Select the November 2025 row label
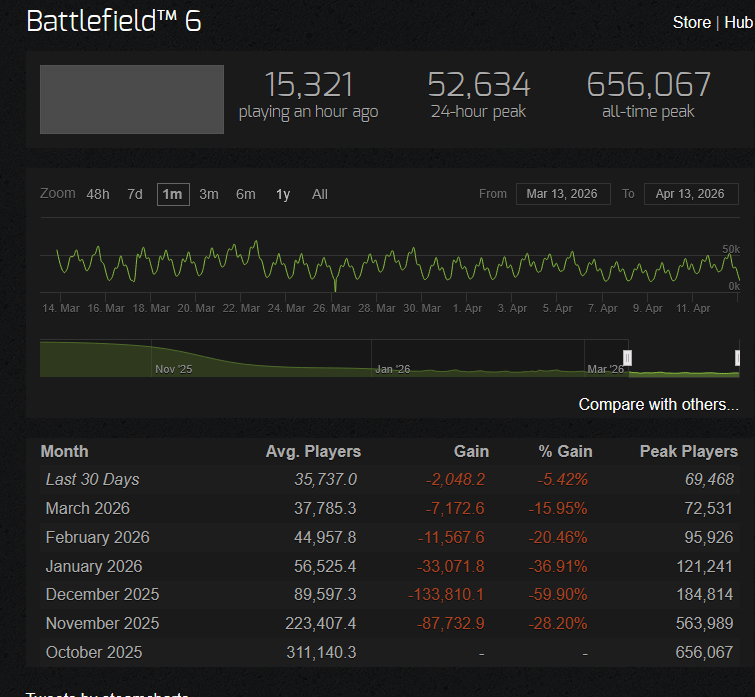Screen dimensions: 755x697 [103, 623]
